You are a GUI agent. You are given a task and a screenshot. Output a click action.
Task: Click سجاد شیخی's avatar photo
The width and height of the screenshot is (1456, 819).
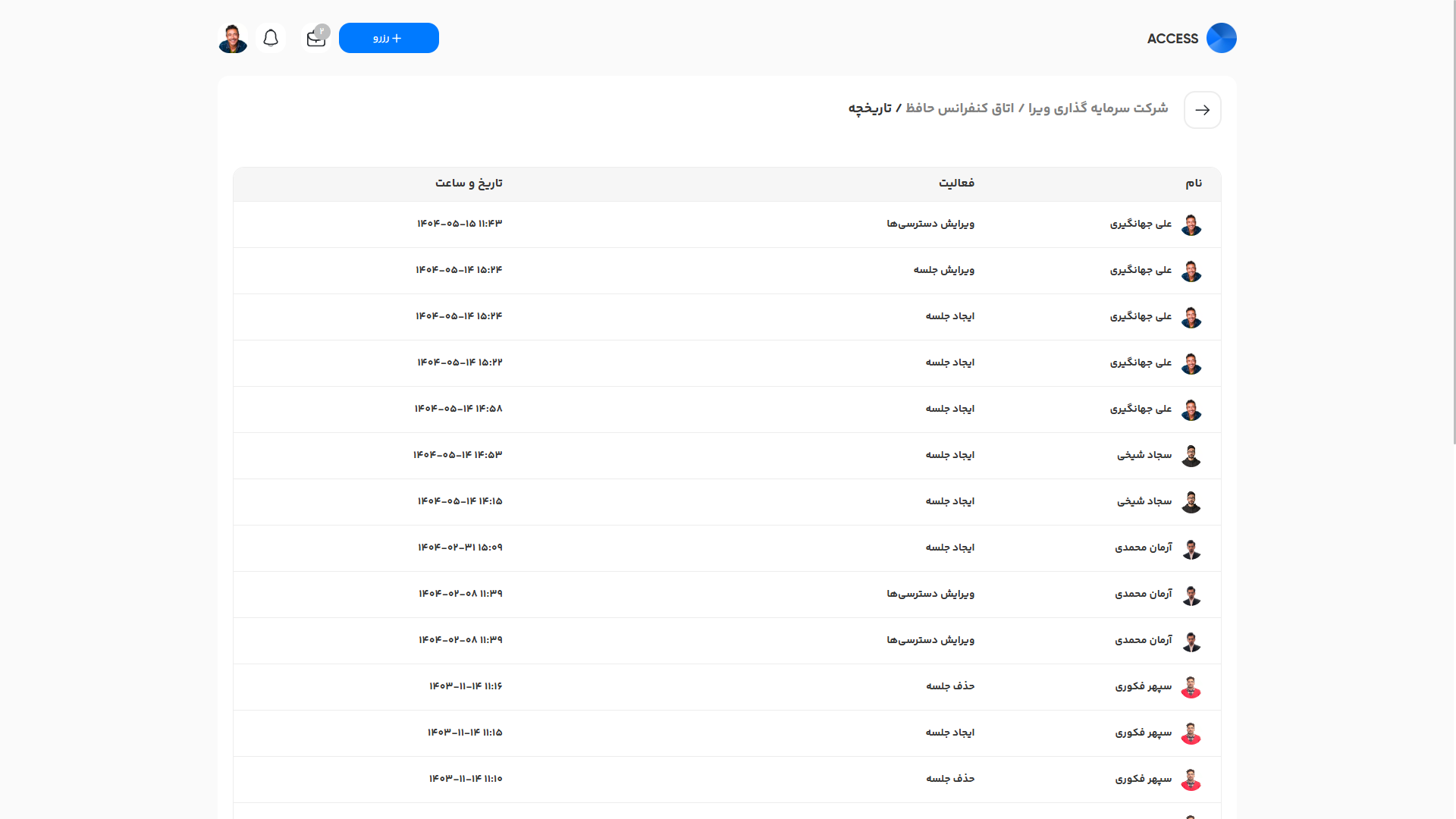coord(1191,456)
